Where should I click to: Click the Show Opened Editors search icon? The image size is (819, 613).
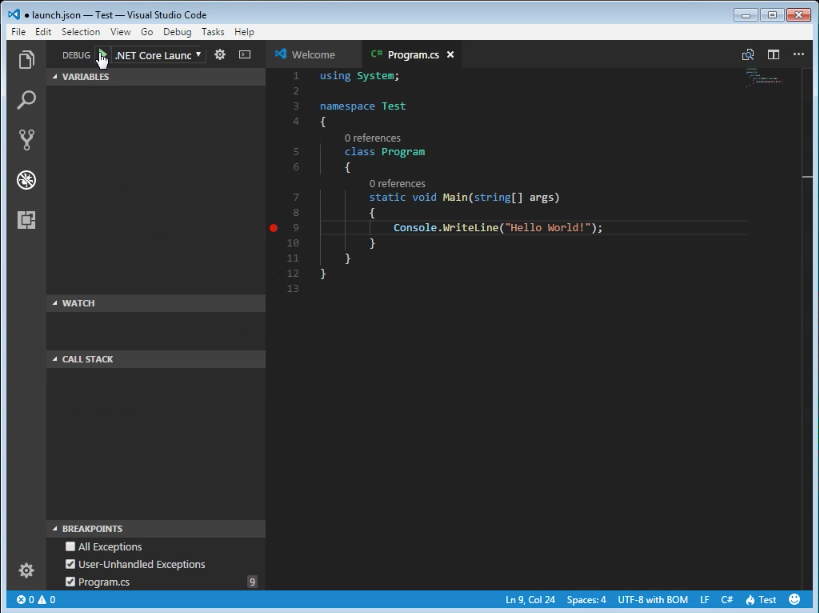(748, 54)
